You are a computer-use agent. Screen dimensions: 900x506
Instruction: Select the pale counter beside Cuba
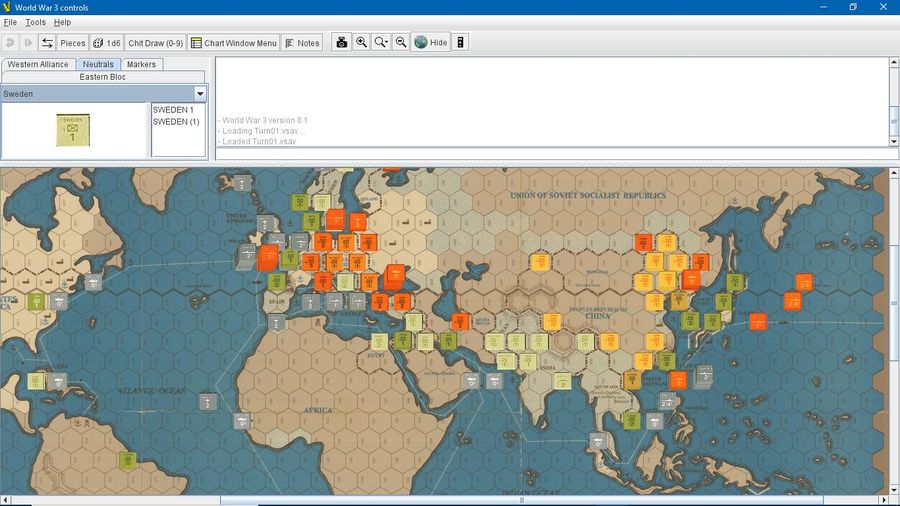pos(36,381)
